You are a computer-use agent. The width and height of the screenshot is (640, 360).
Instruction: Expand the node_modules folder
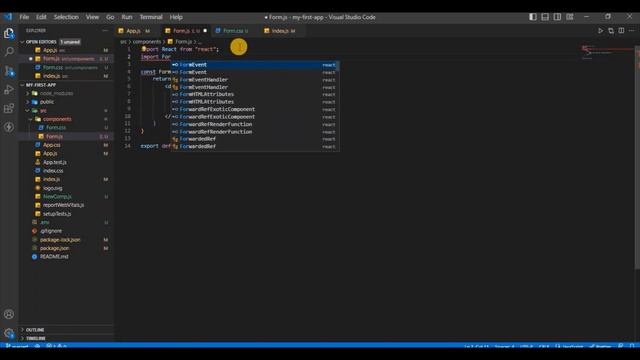56,93
